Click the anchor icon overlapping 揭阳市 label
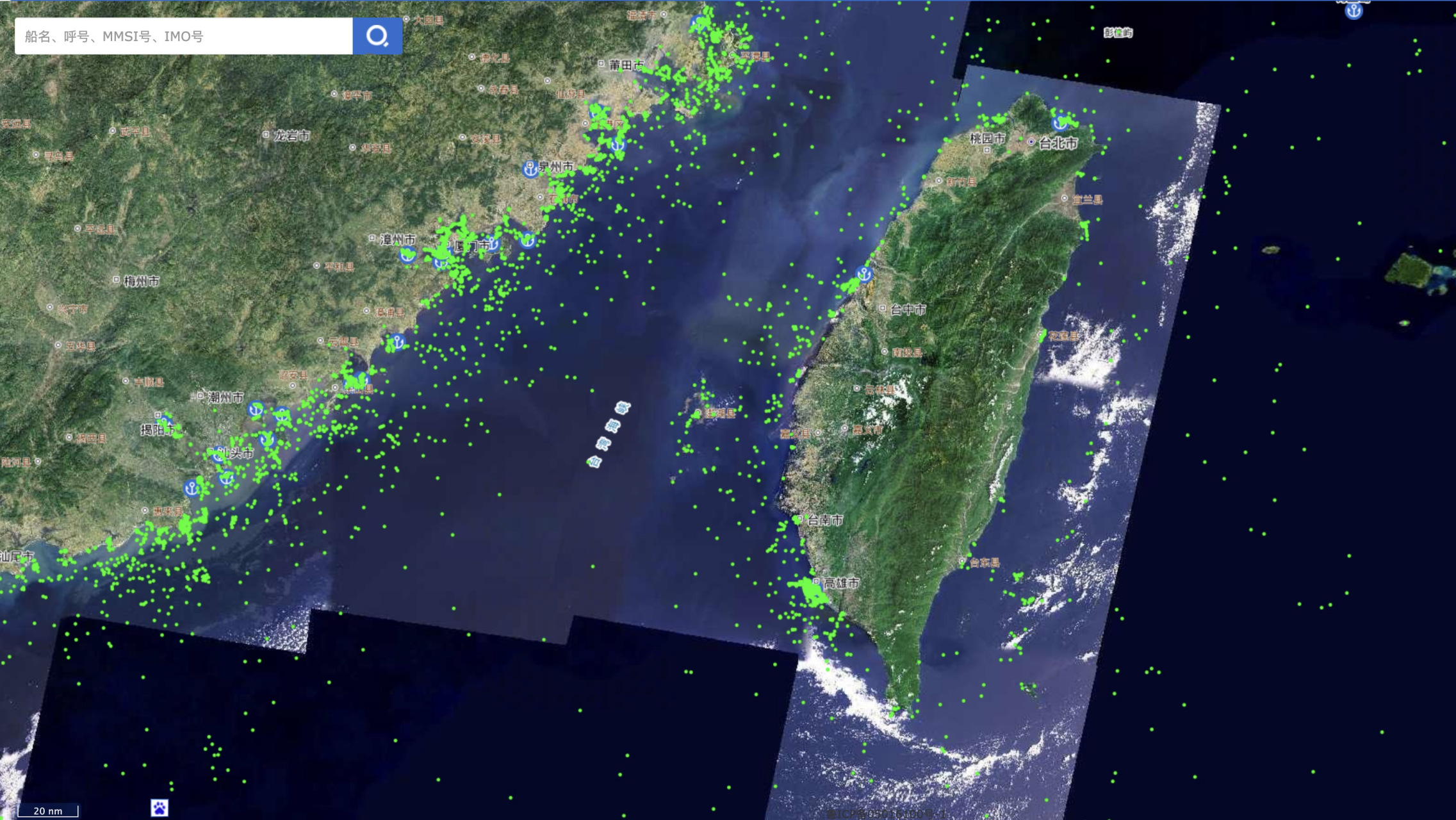The width and height of the screenshot is (1456, 820). 165,422
